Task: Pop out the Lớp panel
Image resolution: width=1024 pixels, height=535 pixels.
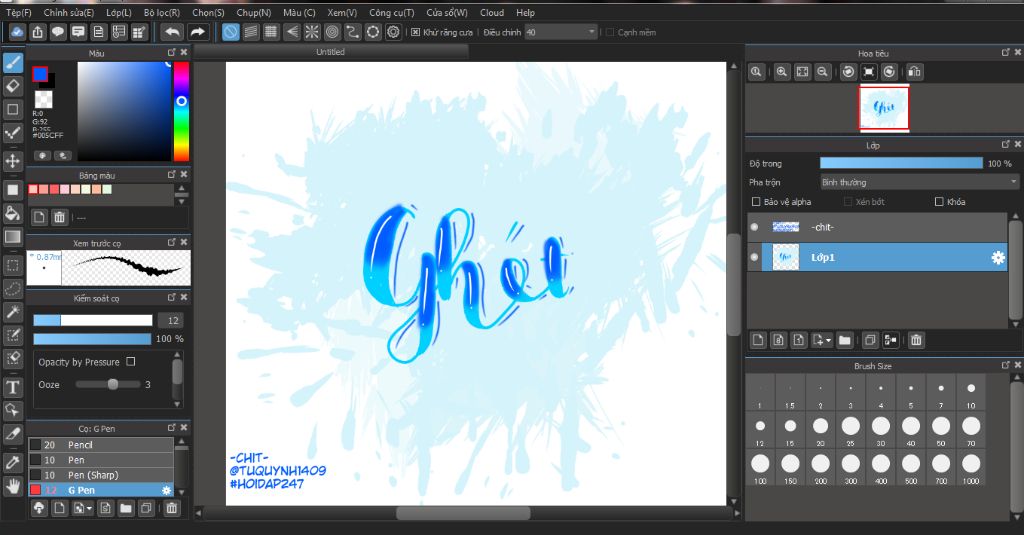Action: coord(1006,144)
